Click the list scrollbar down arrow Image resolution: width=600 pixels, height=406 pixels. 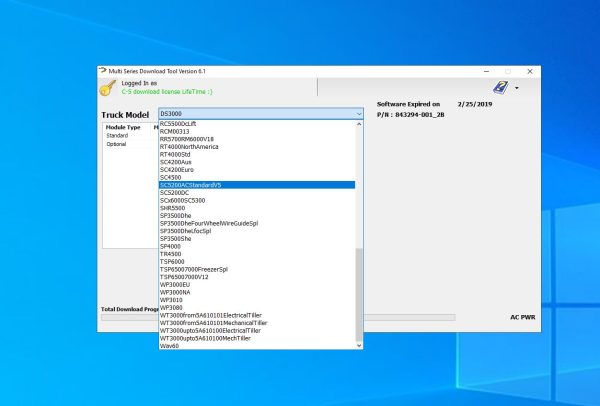coord(359,346)
